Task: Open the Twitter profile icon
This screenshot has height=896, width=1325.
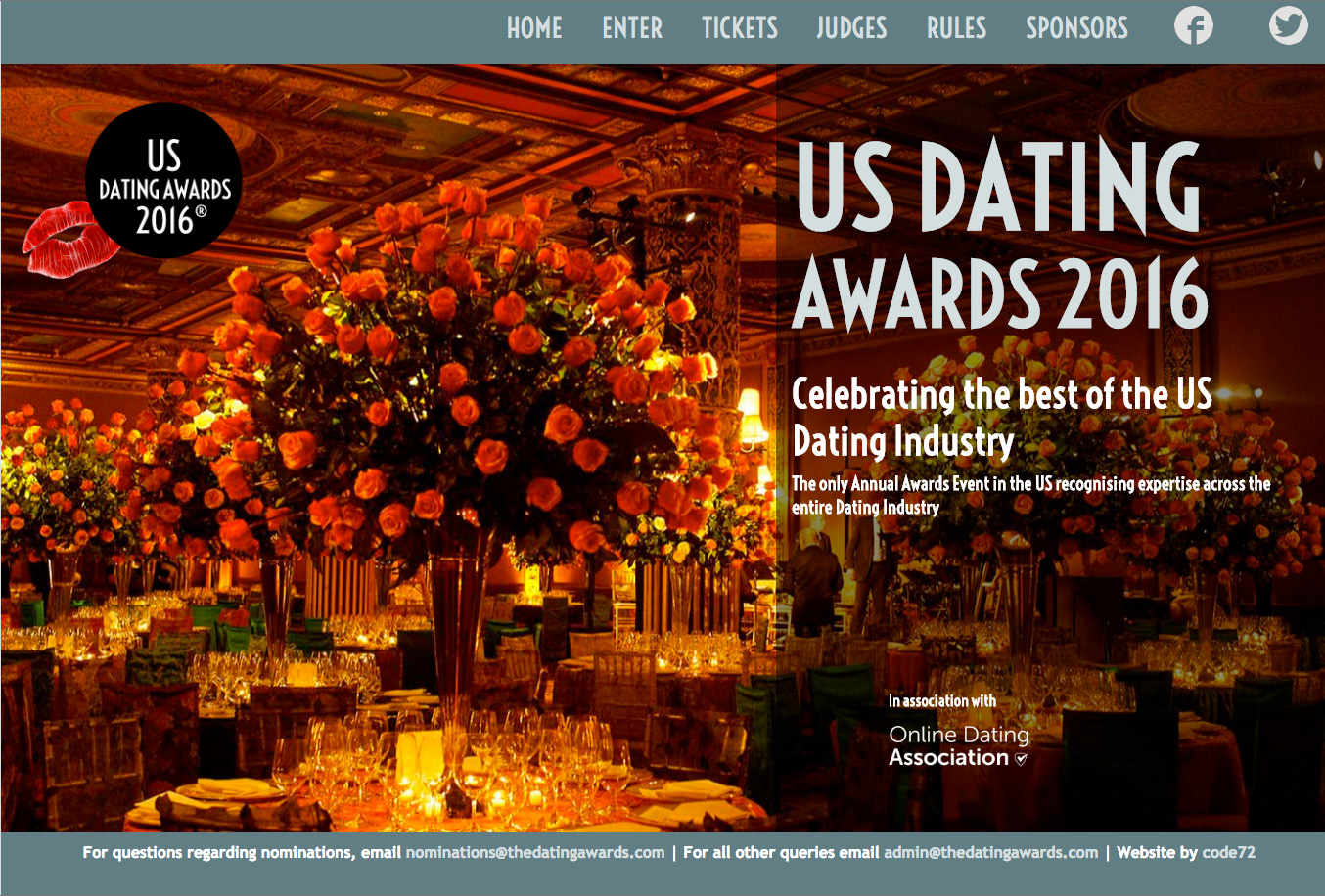Action: coord(1289,26)
